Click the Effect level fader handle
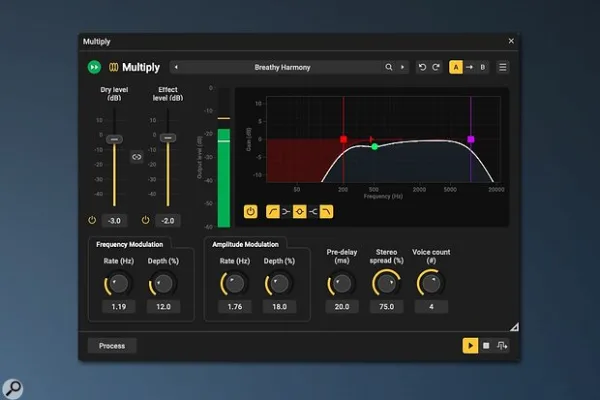Image resolution: width=600 pixels, height=400 pixels. (x=168, y=137)
